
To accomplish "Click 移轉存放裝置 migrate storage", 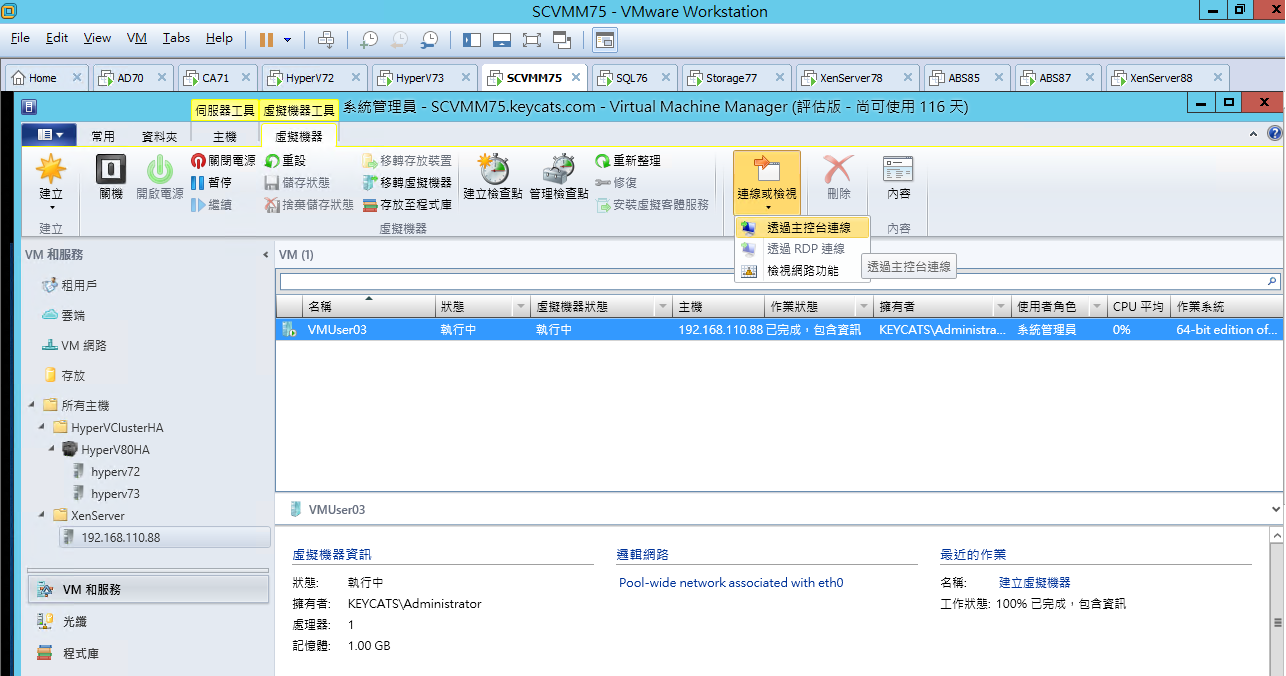I will (407, 160).
